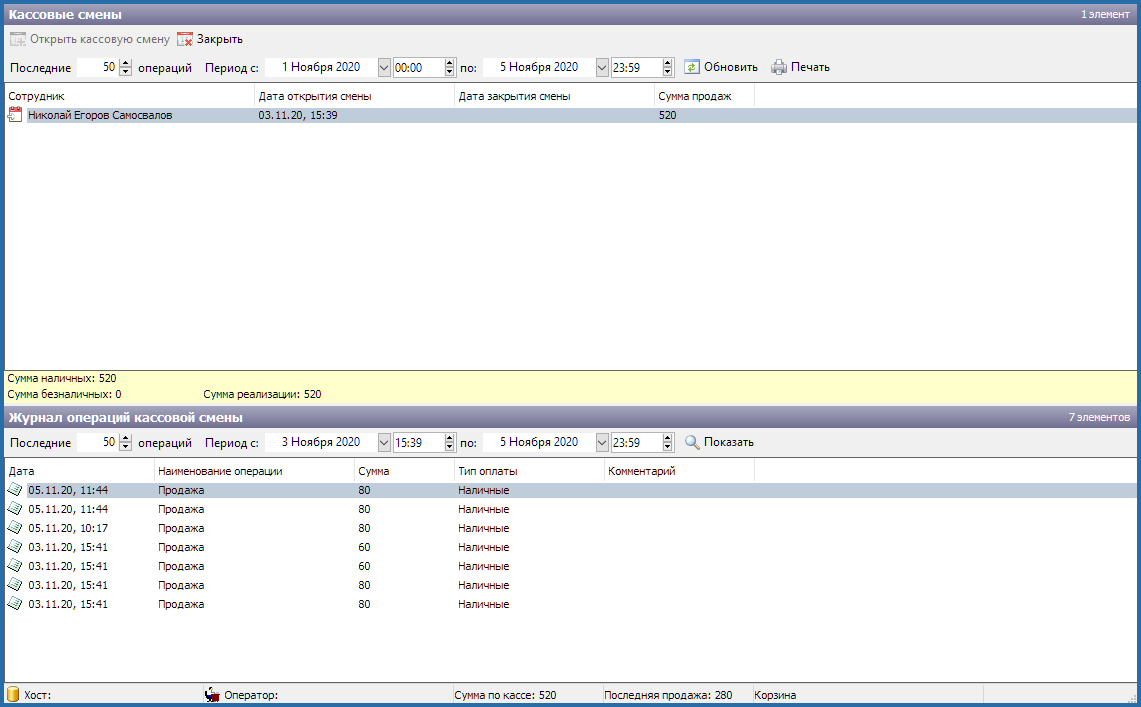Image resolution: width=1141 pixels, height=707 pixels.
Task: Click Корзина in the status bar
Action: [776, 695]
